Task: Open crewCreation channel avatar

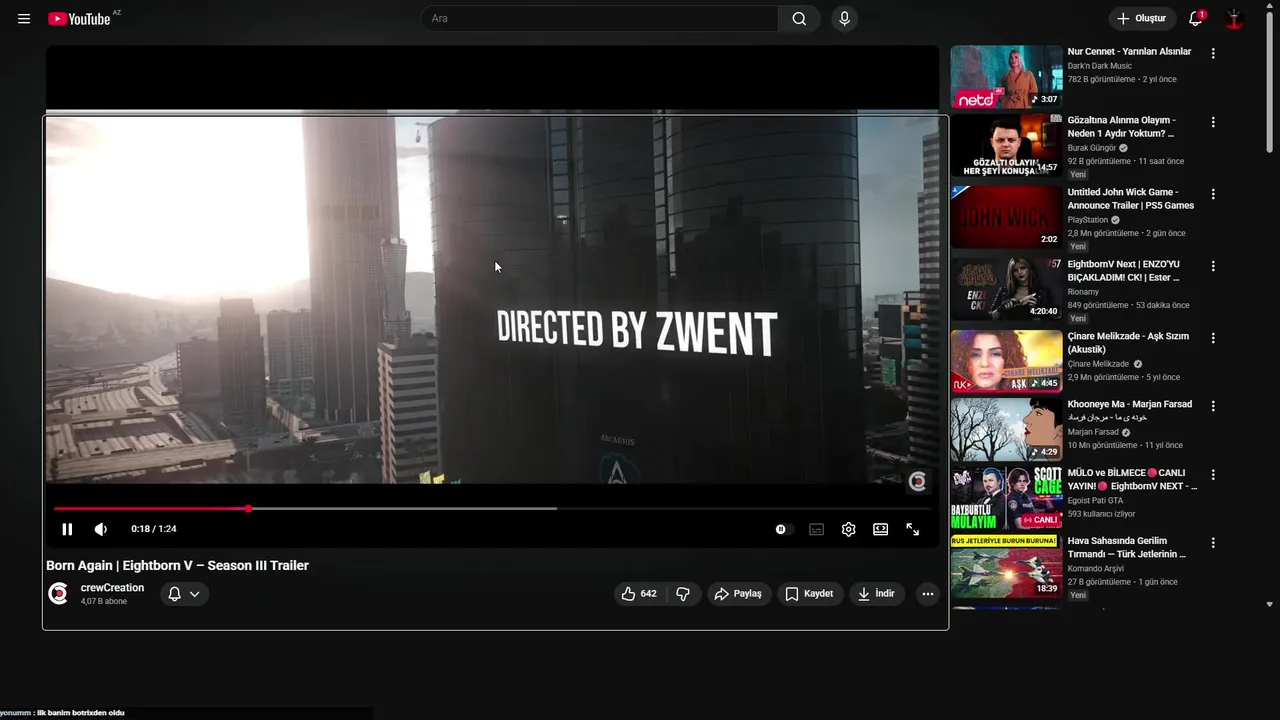Action: click(59, 593)
